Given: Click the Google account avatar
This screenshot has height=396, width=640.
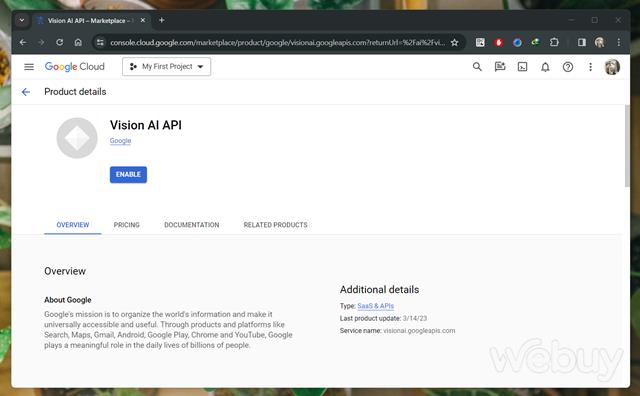Looking at the screenshot, I should [612, 67].
